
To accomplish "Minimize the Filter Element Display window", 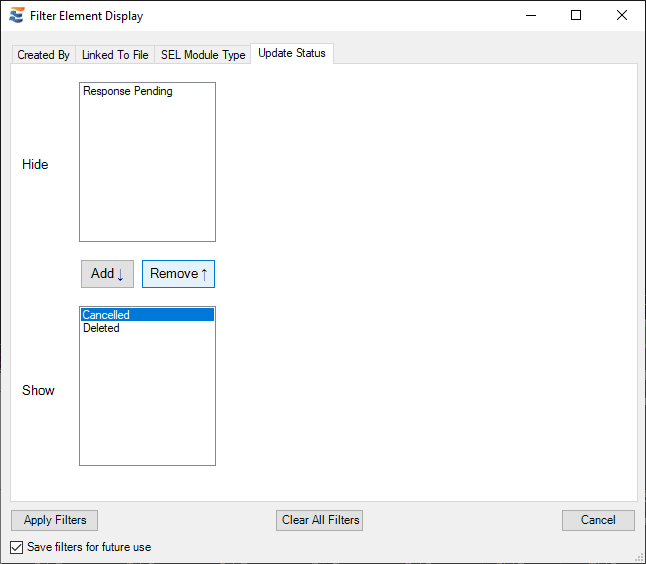I will 531,16.
